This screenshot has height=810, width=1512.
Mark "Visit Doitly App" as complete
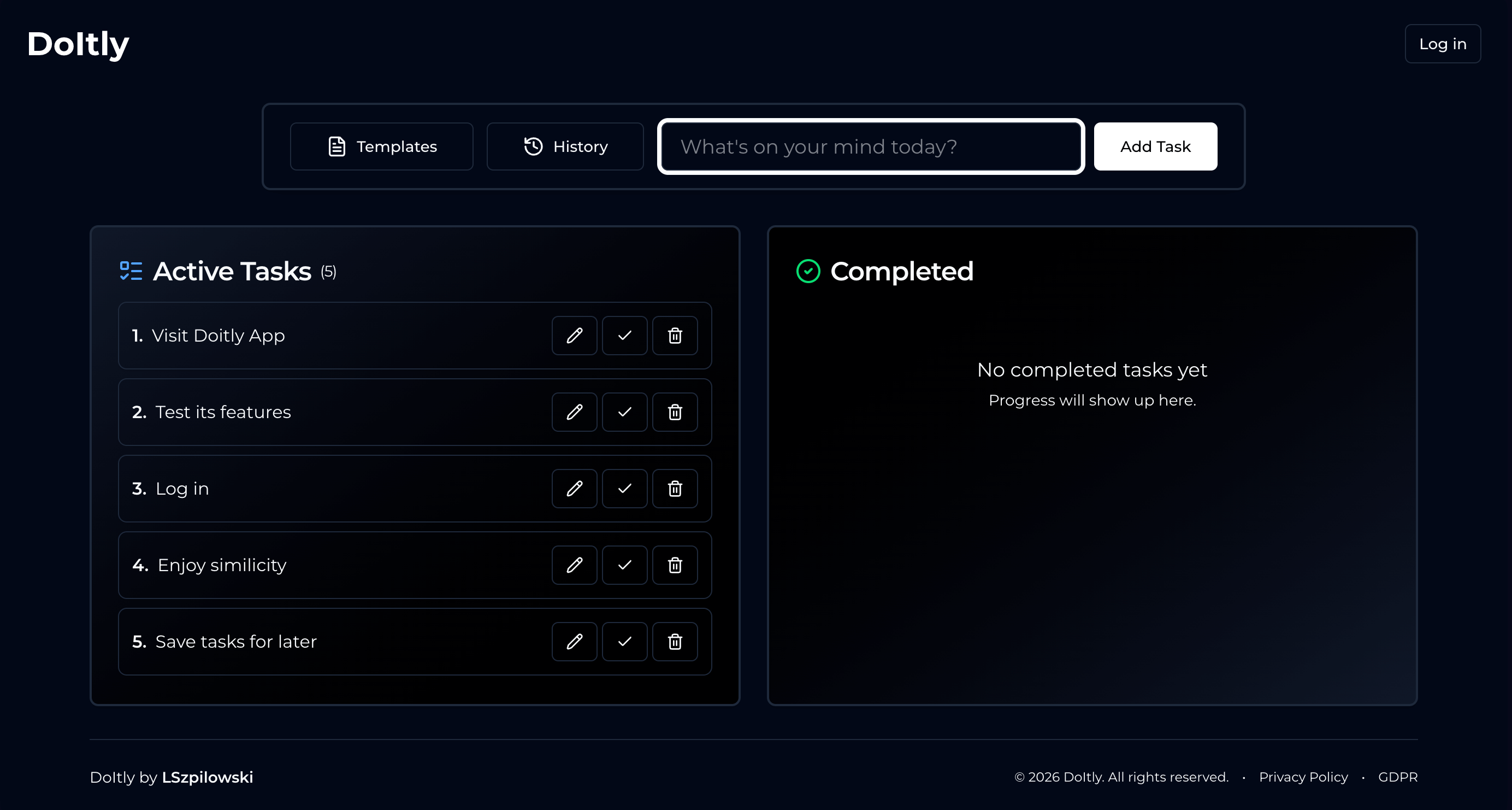(x=624, y=336)
